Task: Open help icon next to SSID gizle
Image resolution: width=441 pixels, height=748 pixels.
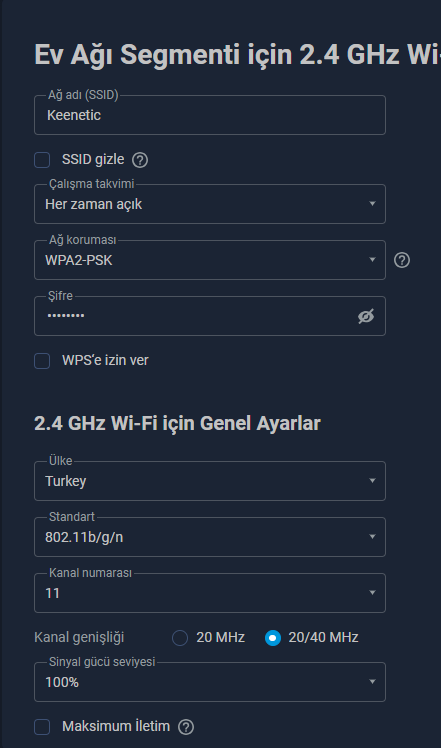Action: point(140,160)
